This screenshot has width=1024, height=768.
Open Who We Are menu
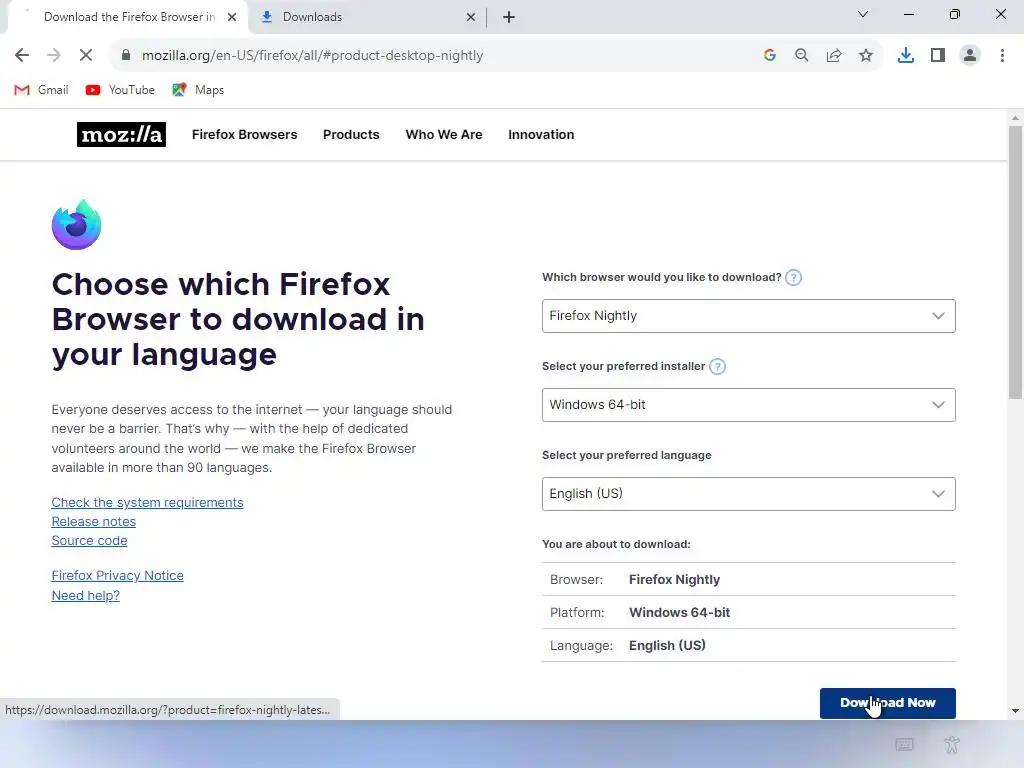click(444, 135)
